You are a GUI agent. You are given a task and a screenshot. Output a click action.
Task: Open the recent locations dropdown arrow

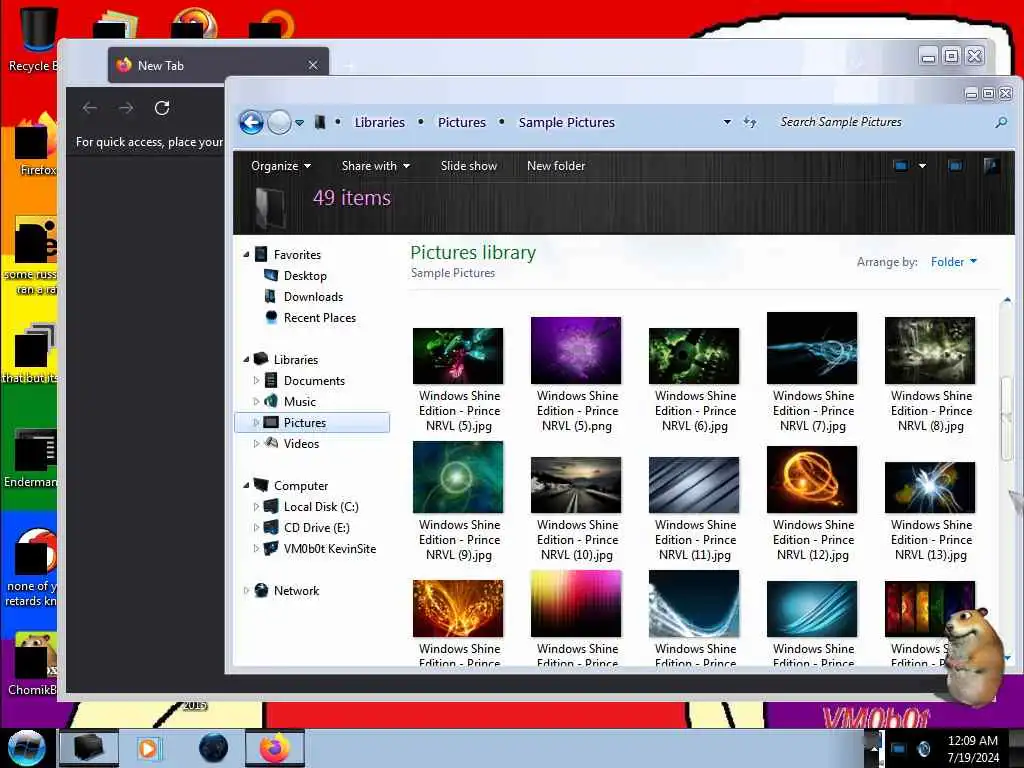pyautogui.click(x=299, y=122)
